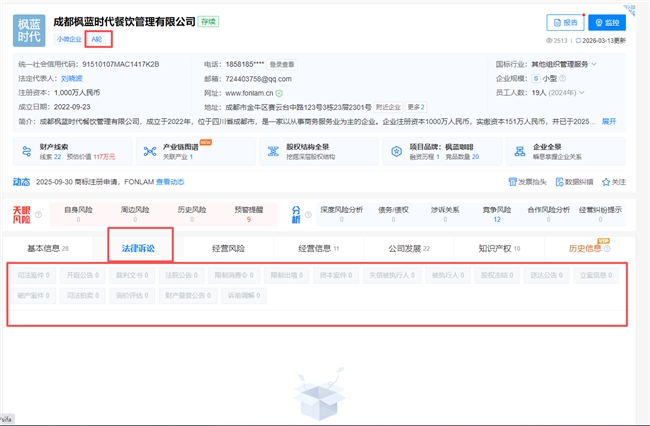650x426 pixels.
Task: Switch to the 知识产权 tab
Action: coord(499,249)
